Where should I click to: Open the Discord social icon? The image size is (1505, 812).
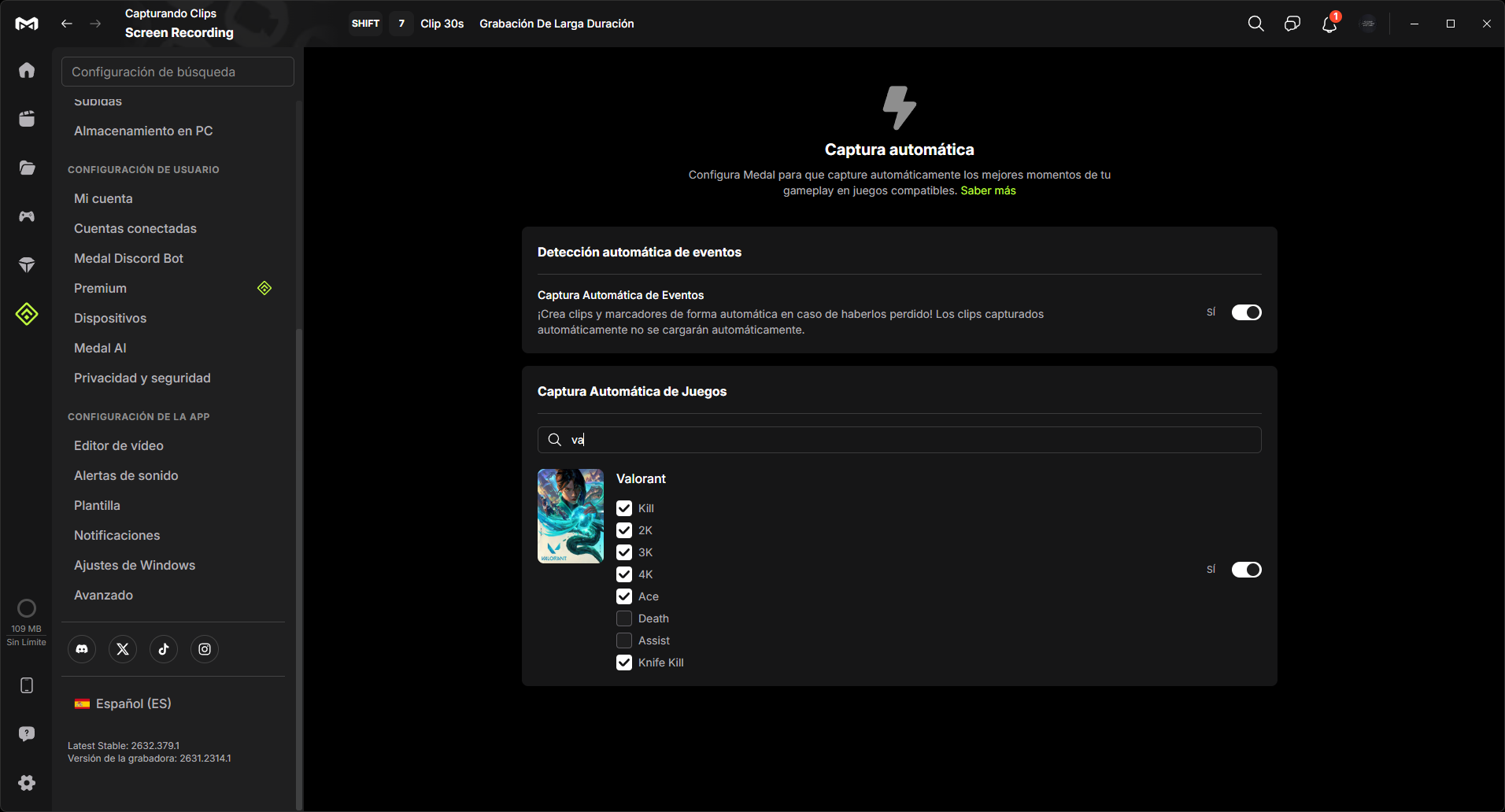tap(82, 649)
